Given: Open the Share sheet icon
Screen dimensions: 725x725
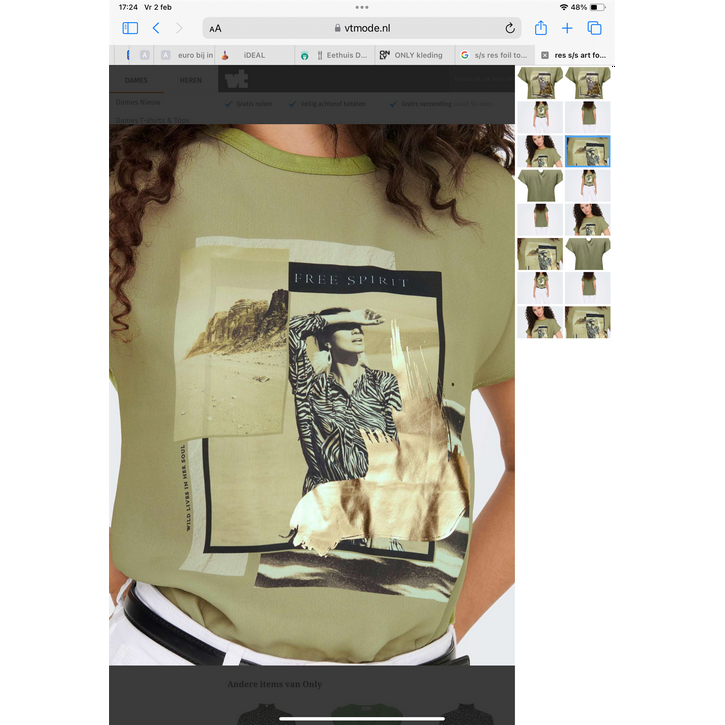Looking at the screenshot, I should 541,28.
